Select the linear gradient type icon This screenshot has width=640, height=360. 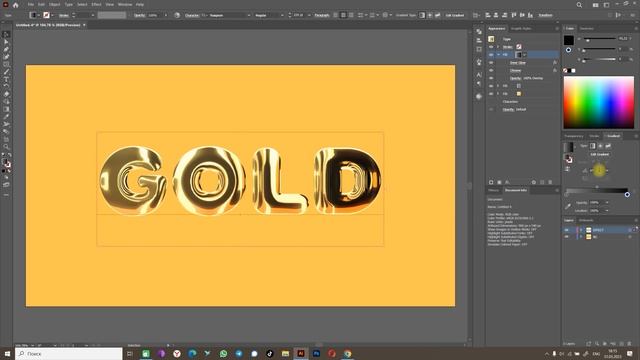coord(592,146)
